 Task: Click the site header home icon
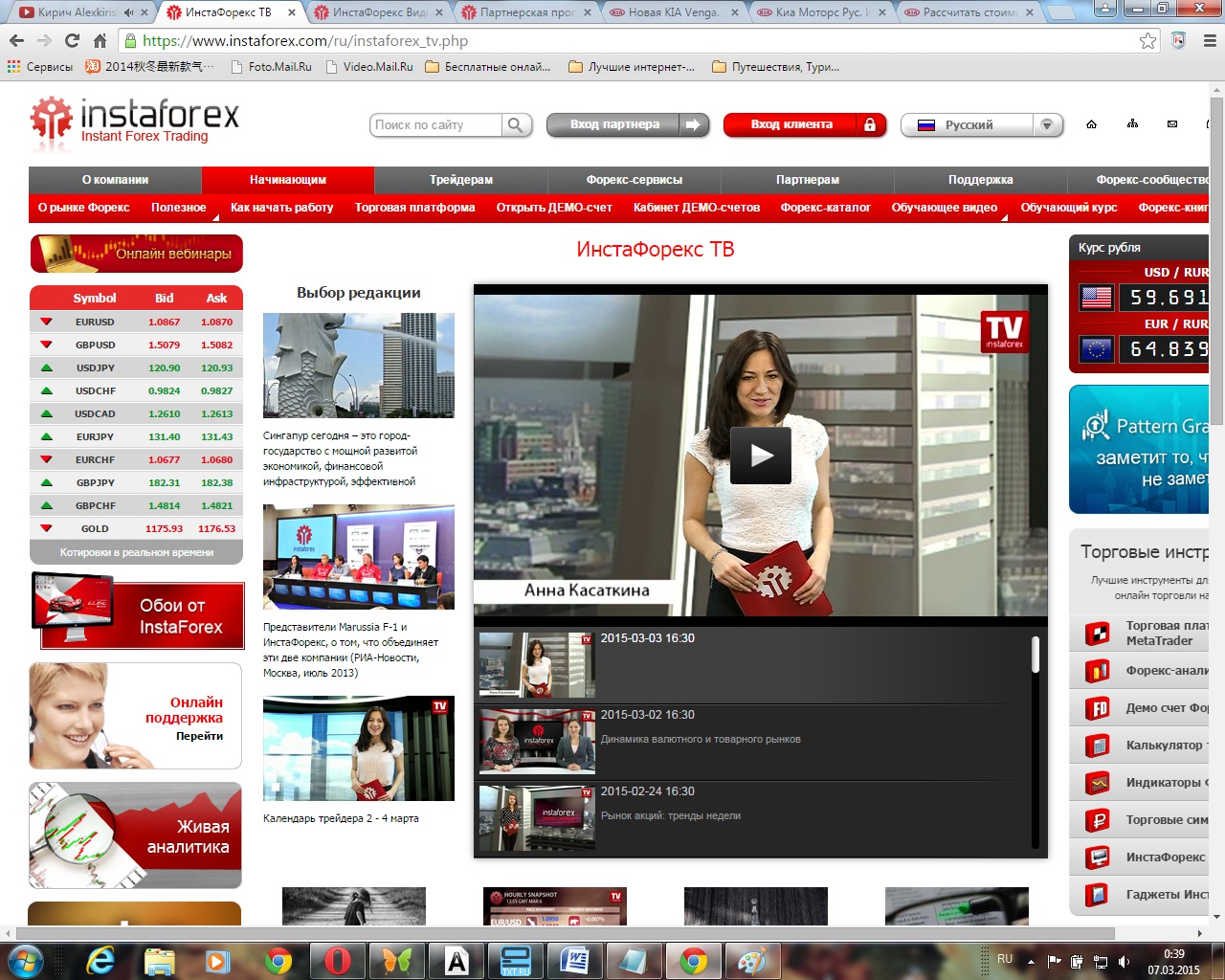click(x=1091, y=124)
